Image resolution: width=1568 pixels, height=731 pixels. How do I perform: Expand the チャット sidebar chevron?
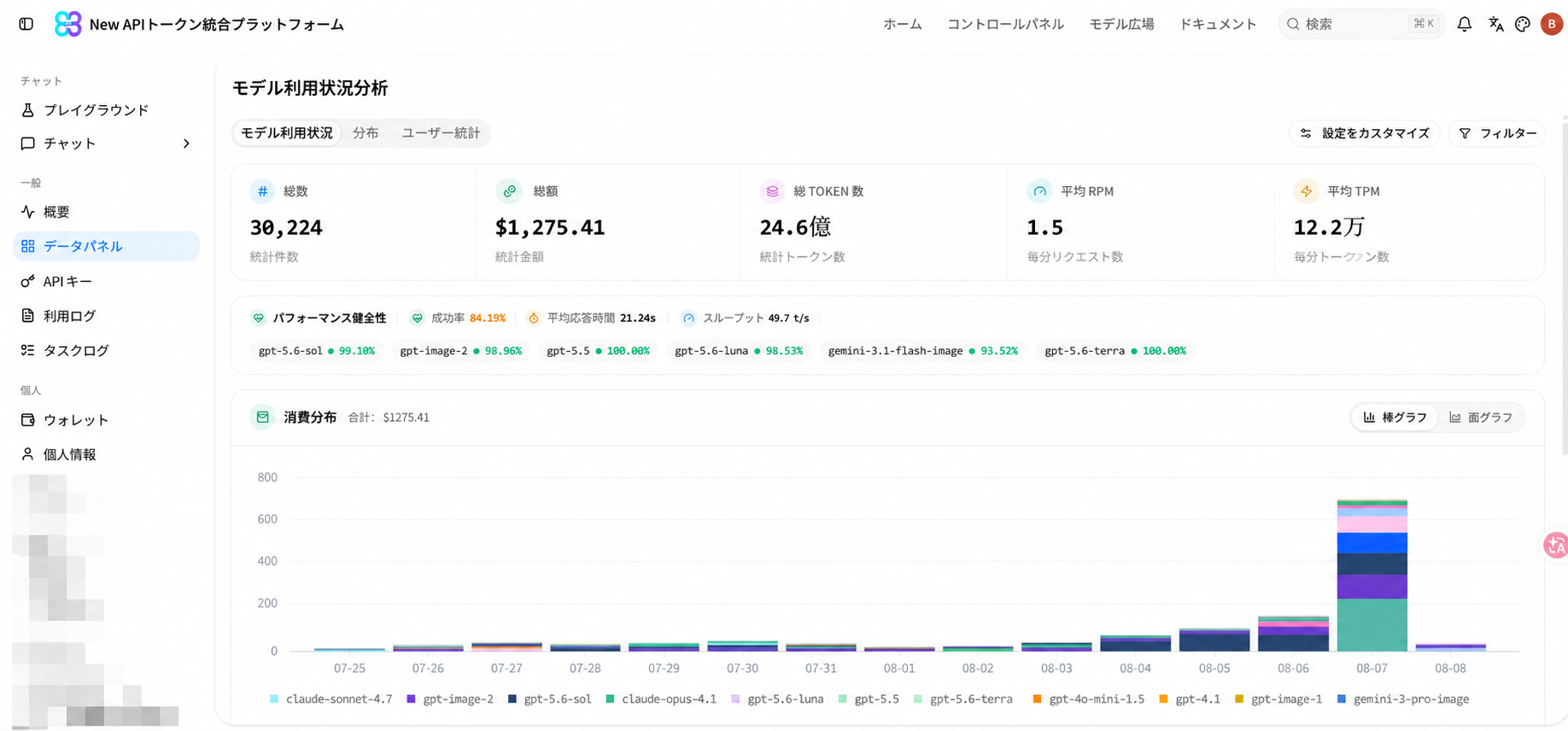pos(186,143)
